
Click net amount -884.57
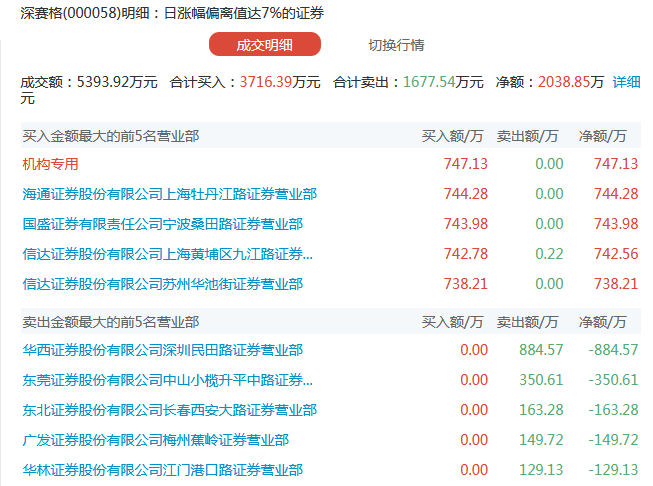point(613,350)
